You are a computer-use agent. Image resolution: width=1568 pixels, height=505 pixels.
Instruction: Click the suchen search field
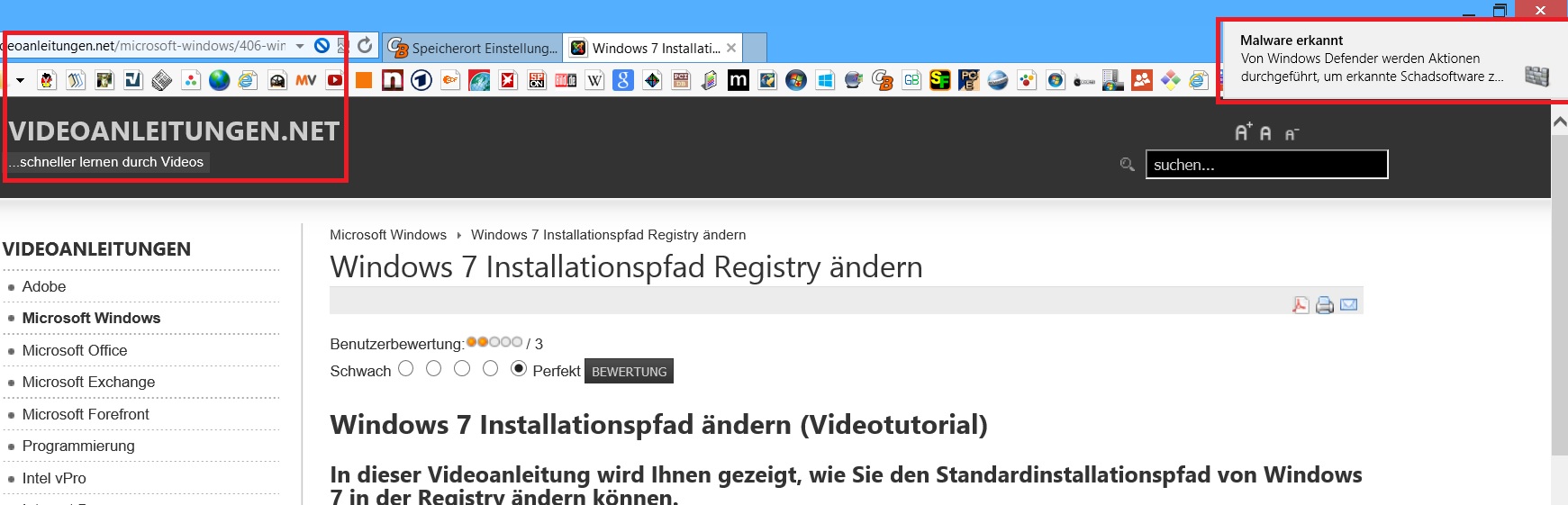1266,165
